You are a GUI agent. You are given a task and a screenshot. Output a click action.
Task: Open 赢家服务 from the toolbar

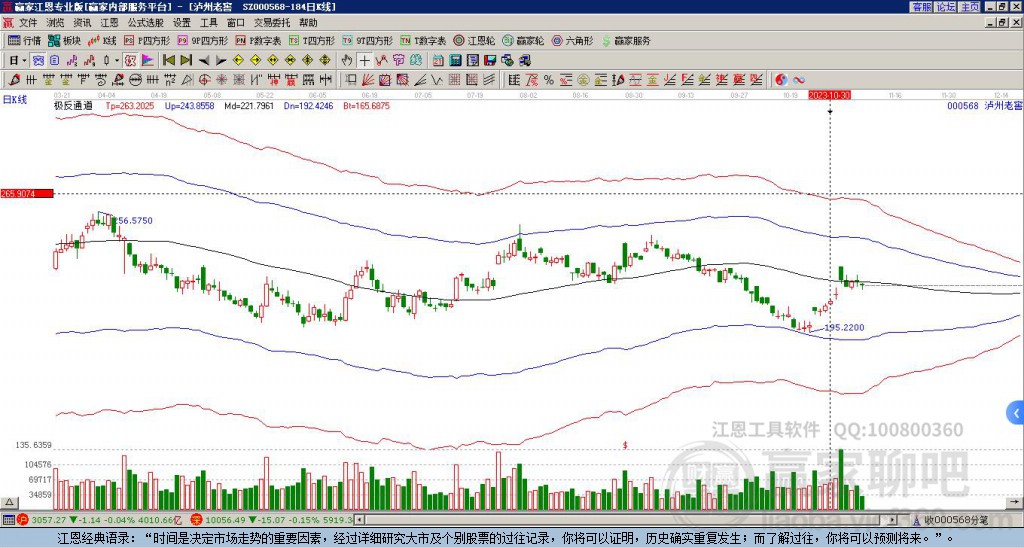626,40
